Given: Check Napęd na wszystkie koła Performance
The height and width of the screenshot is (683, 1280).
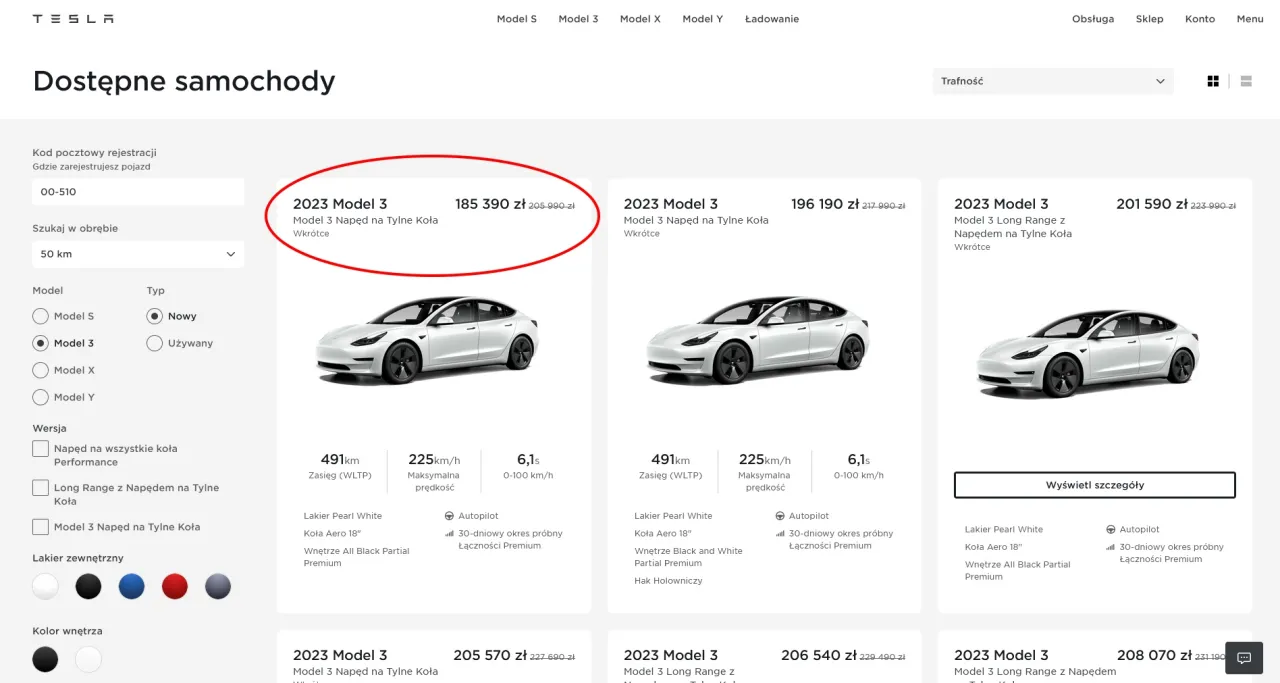Looking at the screenshot, I should click(40, 449).
